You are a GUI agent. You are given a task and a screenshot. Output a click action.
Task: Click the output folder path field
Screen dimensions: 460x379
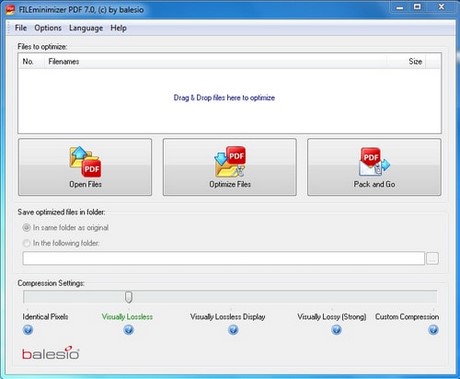(224, 258)
